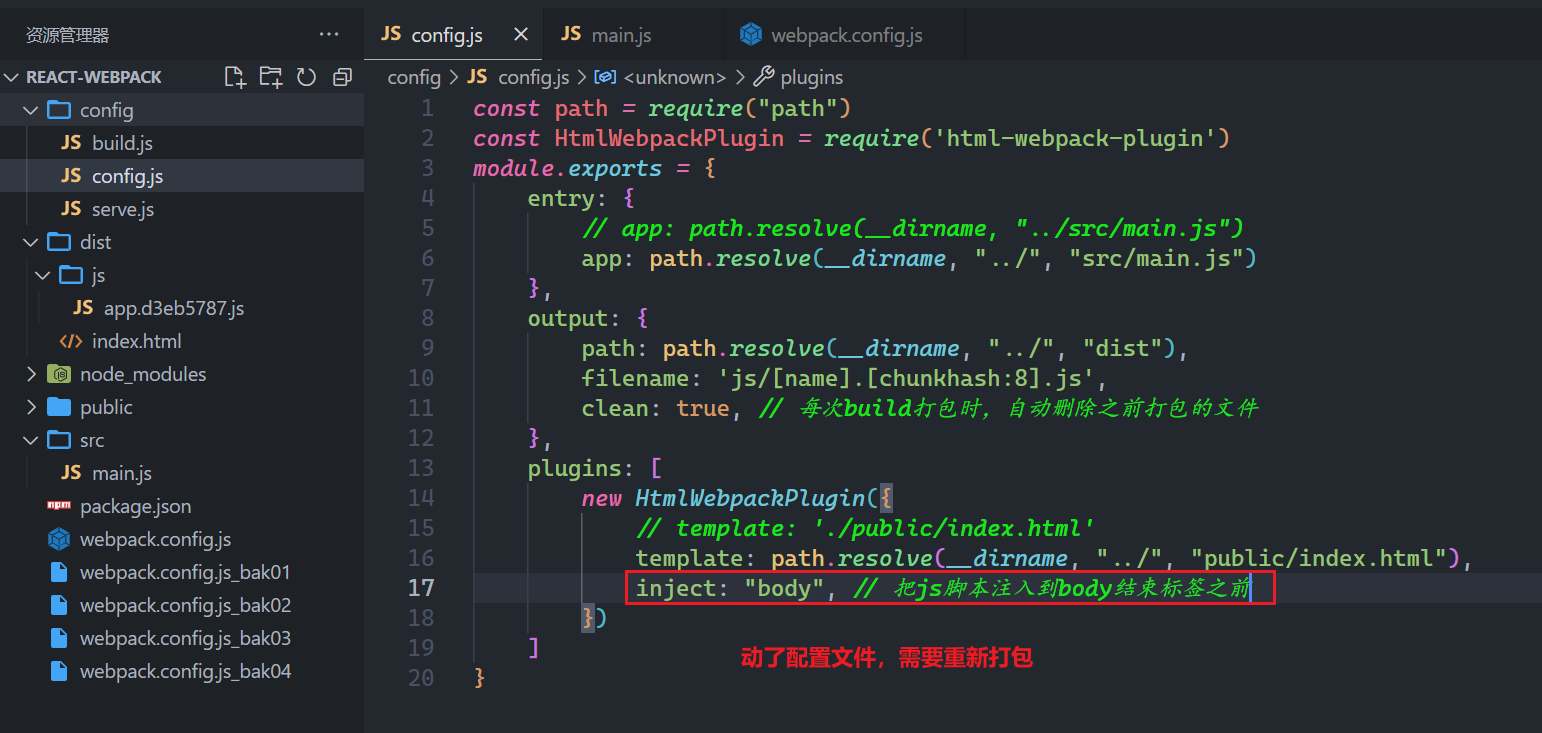Click the webpack icon on webpack.config.js tab

751,35
